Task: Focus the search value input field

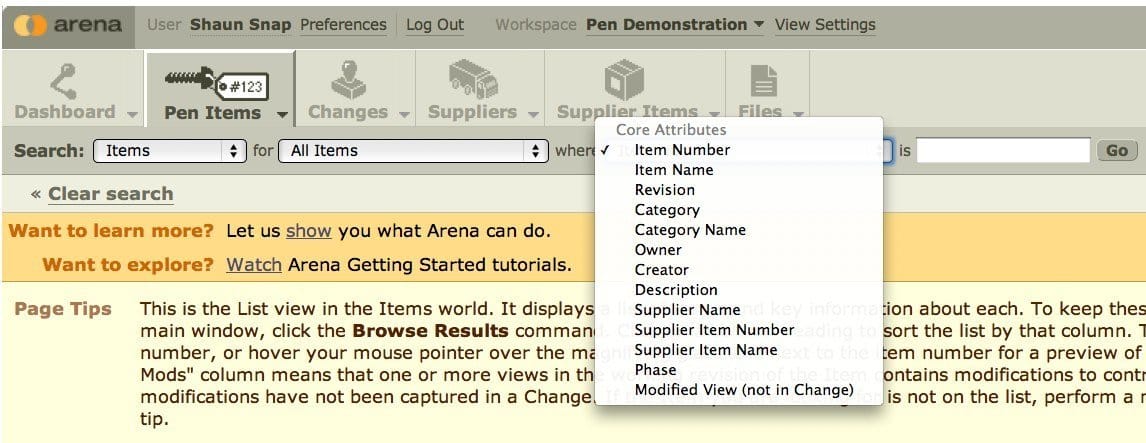Action: tap(1003, 151)
